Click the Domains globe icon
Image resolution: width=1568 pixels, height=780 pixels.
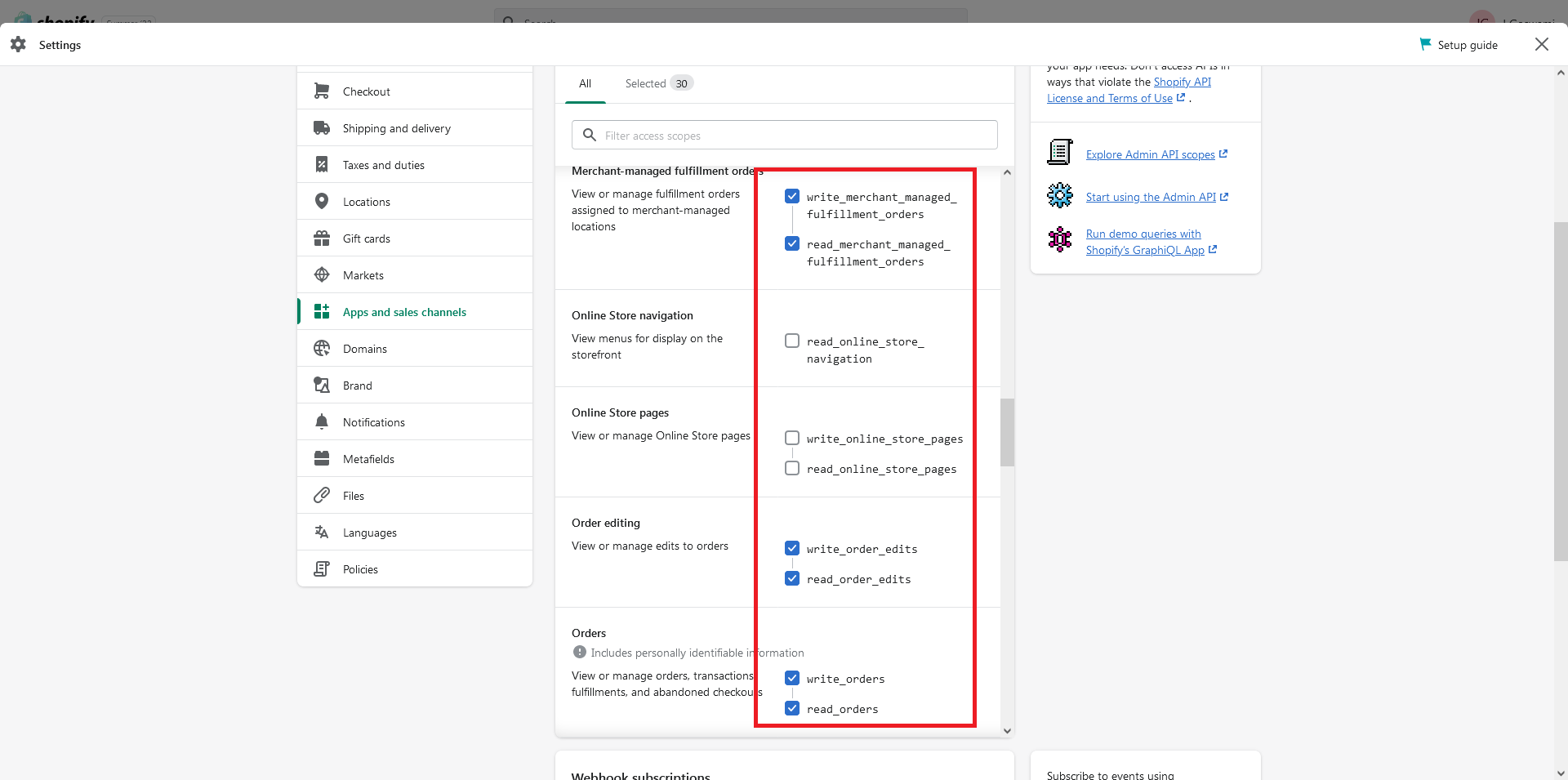pyautogui.click(x=322, y=349)
